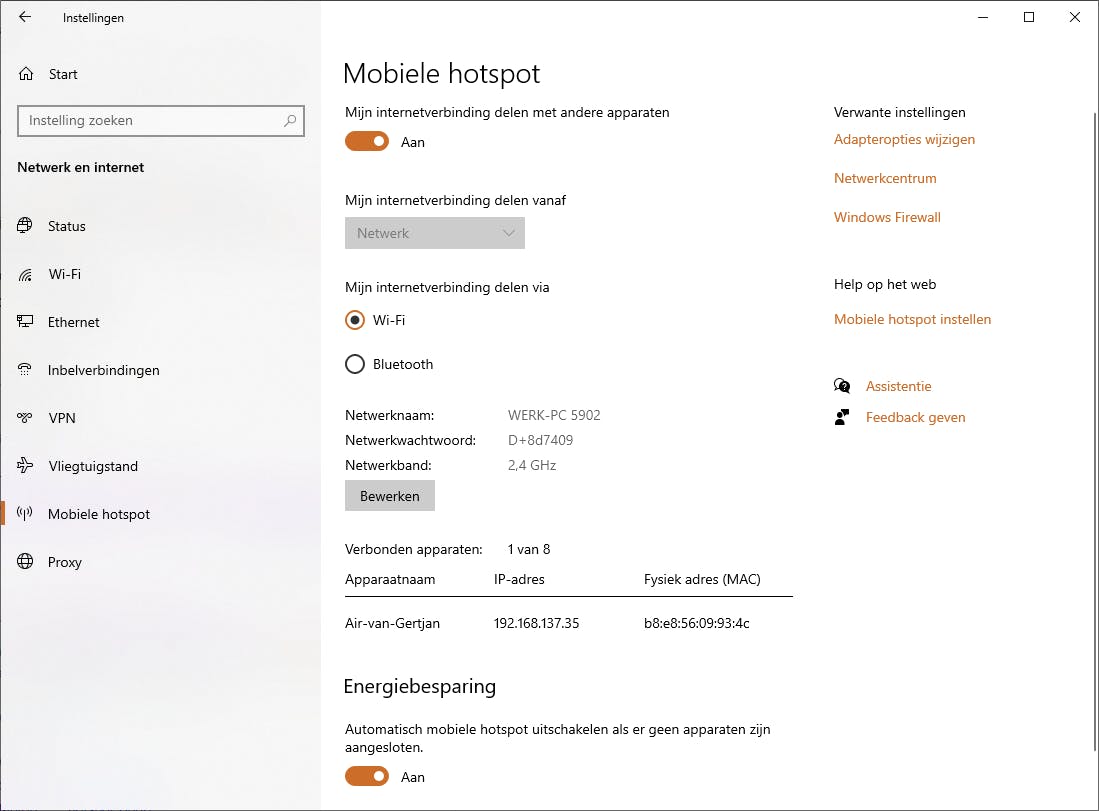Click the back arrow icon
Image resolution: width=1099 pixels, height=811 pixels.
coord(25,17)
